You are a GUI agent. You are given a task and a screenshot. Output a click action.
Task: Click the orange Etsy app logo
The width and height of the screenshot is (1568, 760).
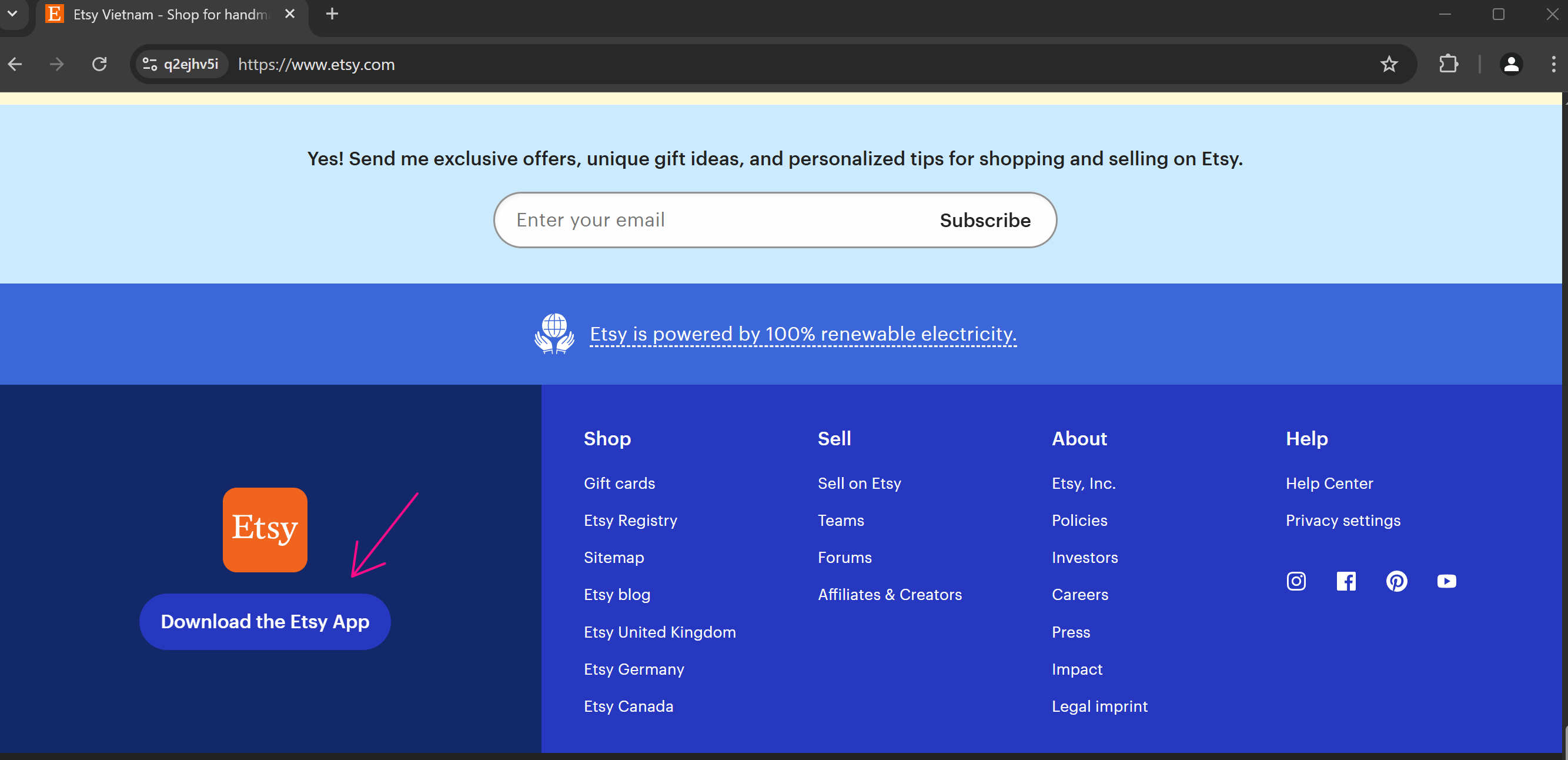[265, 529]
